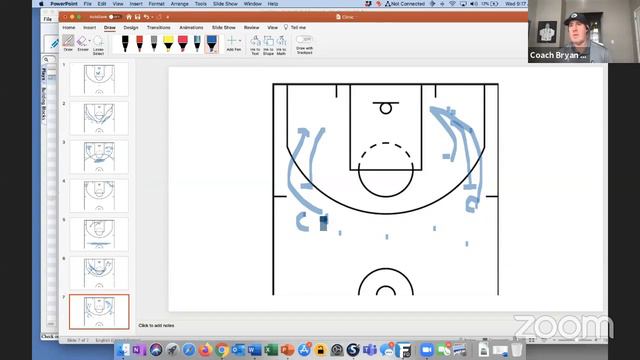Screen dimensions: 640x360
Task: Open Firefox from the dock
Action: (205, 350)
